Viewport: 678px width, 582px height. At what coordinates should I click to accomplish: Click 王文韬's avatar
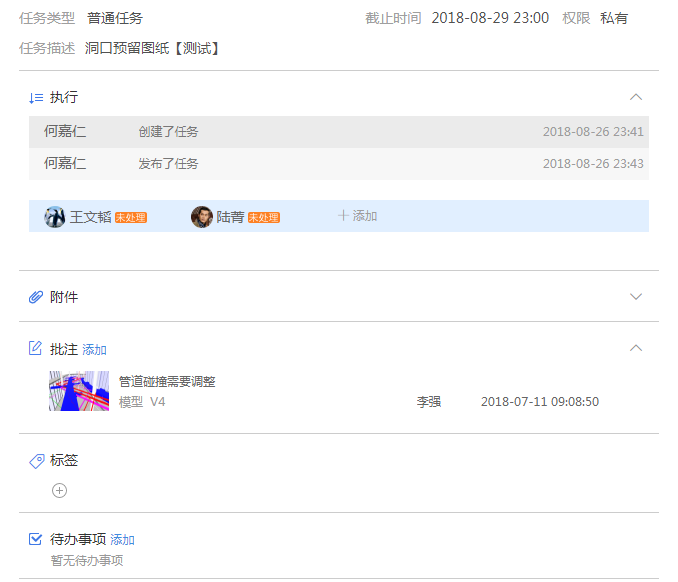[55, 217]
